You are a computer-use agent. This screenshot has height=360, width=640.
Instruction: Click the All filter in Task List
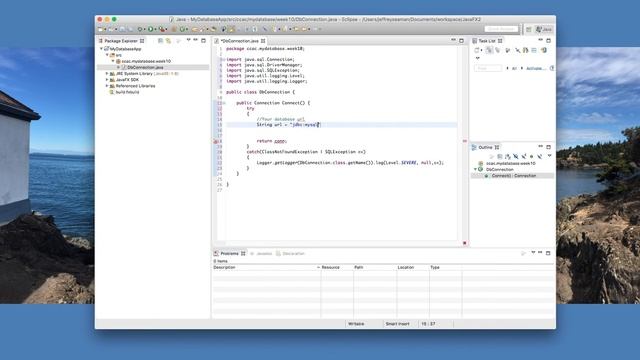pos(514,68)
